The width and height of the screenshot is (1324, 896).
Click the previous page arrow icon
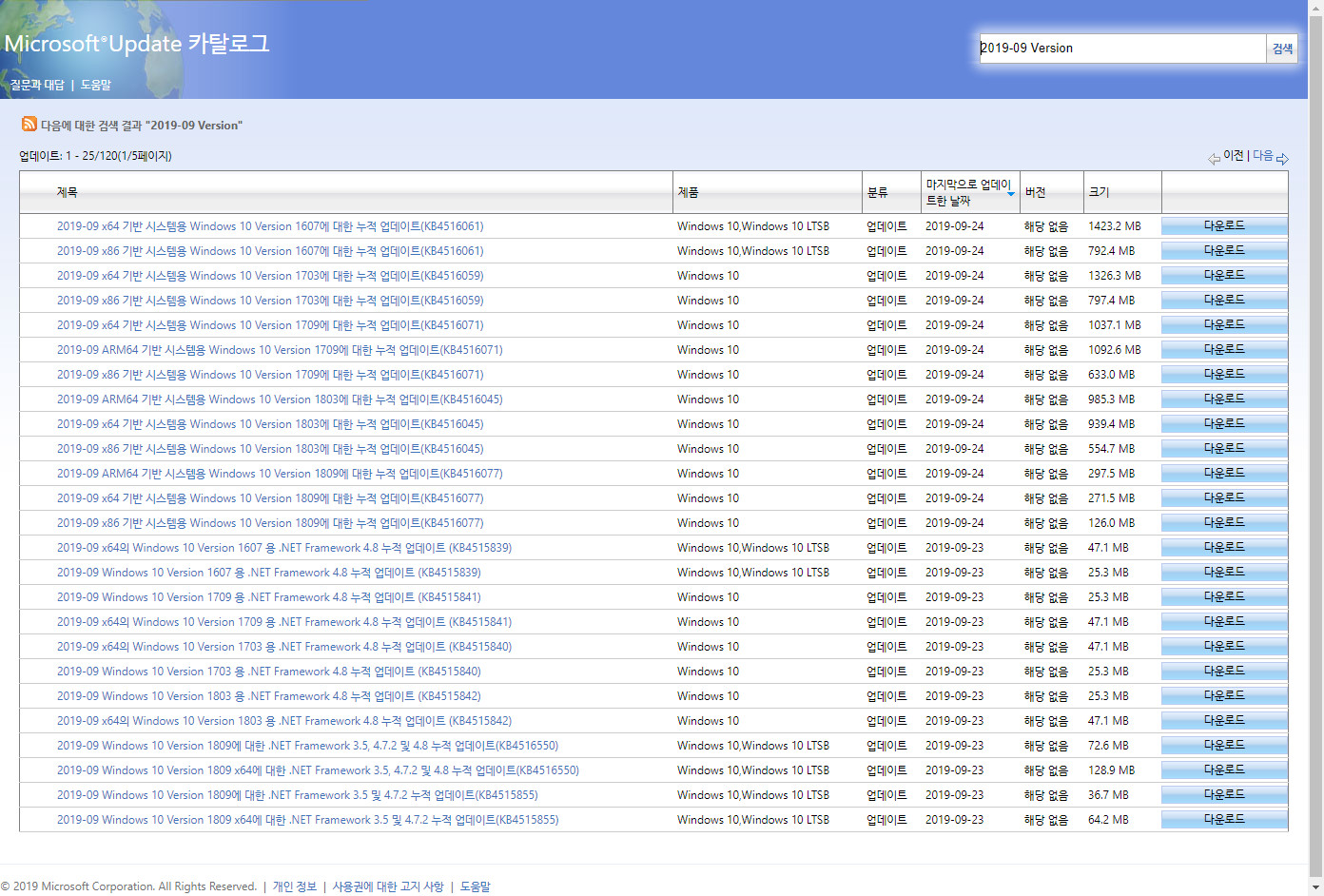pyautogui.click(x=1215, y=159)
